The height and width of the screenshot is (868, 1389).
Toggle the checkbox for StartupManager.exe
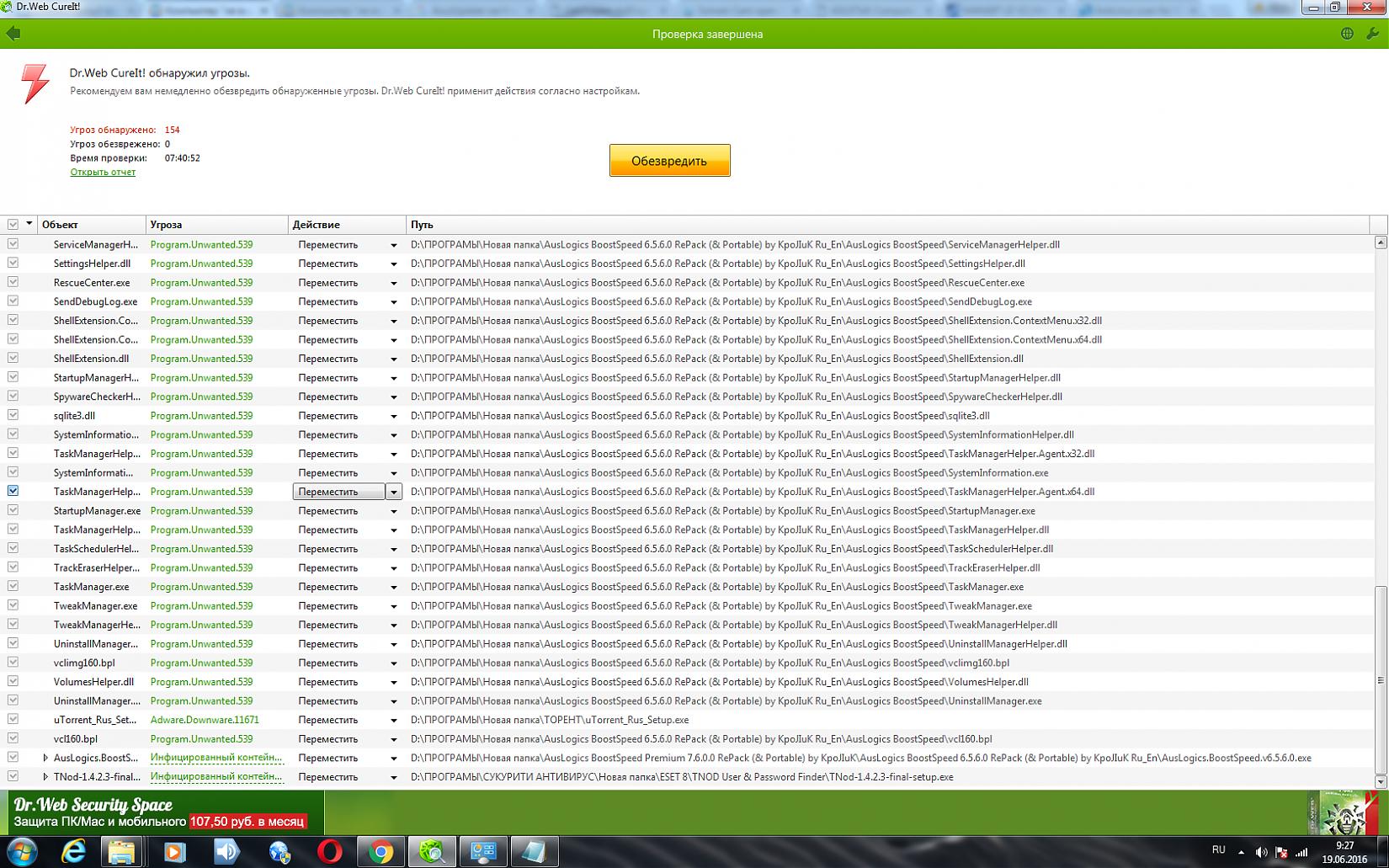13,510
